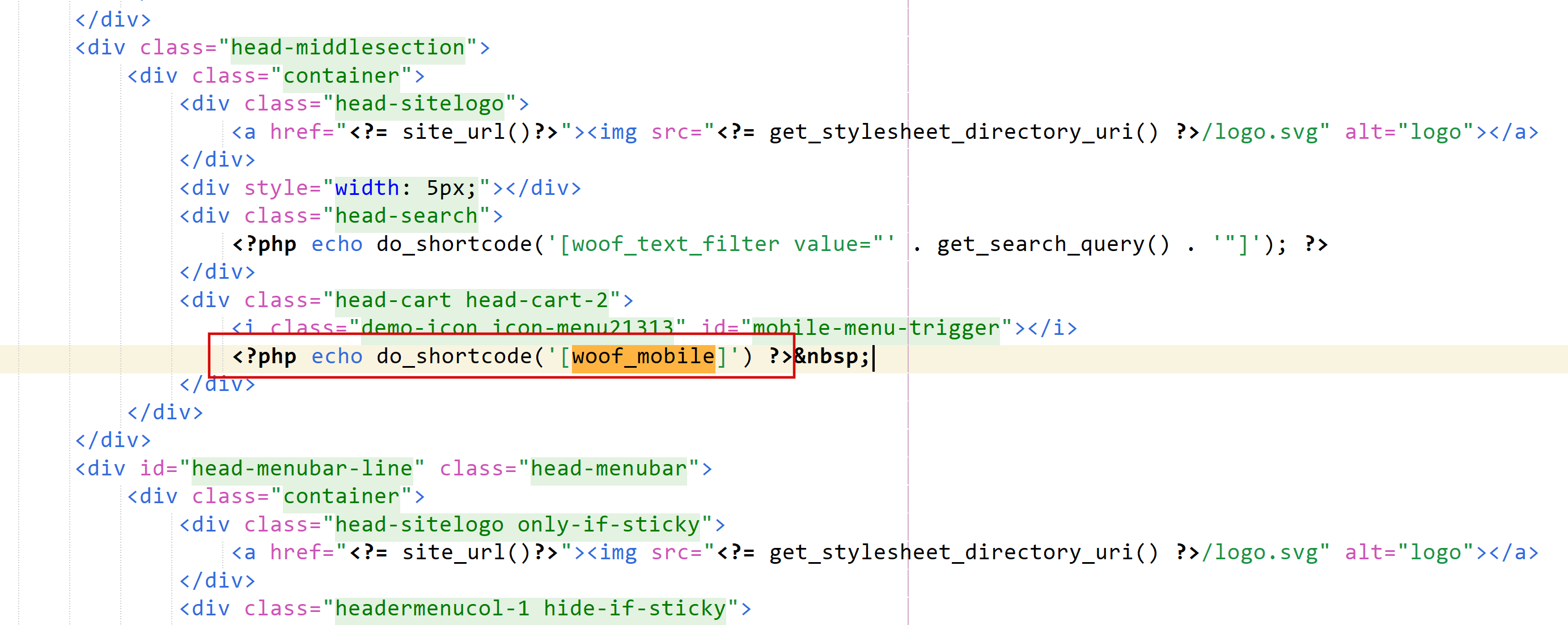The width and height of the screenshot is (1568, 625).
Task: Click demo-icon class name in i tag
Action: click(419, 328)
